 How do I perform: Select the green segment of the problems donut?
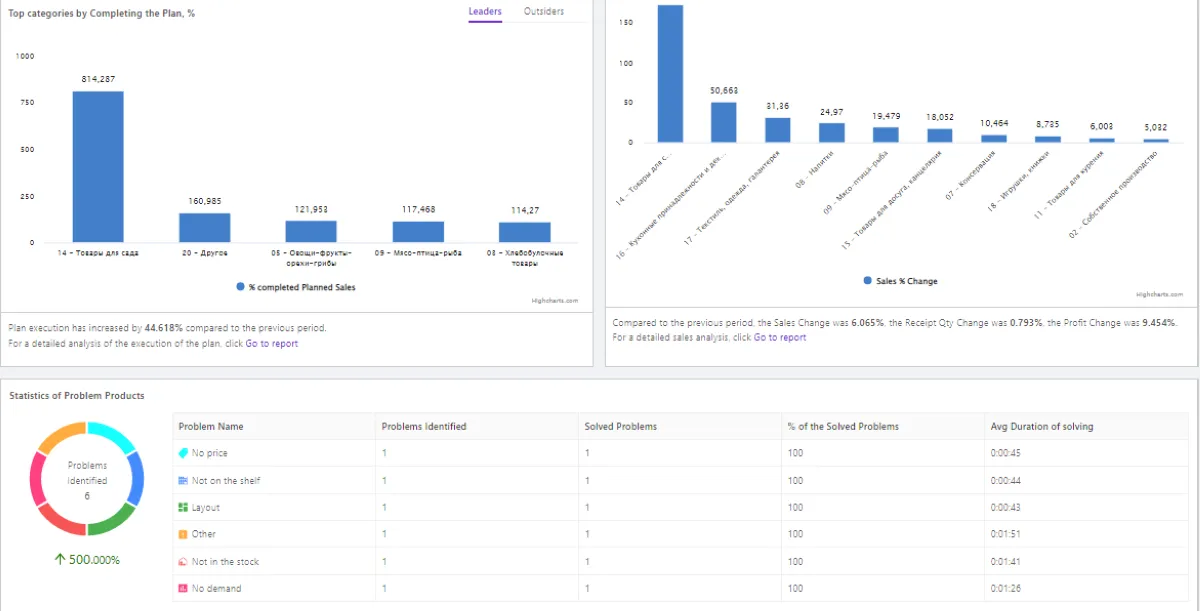[x=111, y=522]
